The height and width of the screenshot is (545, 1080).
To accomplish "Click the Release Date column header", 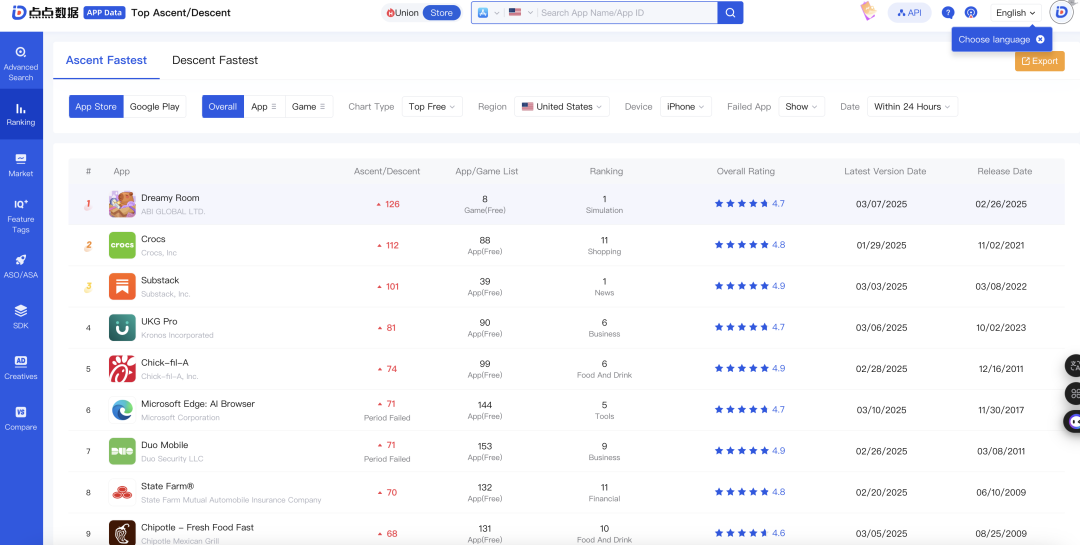I will 1004,171.
